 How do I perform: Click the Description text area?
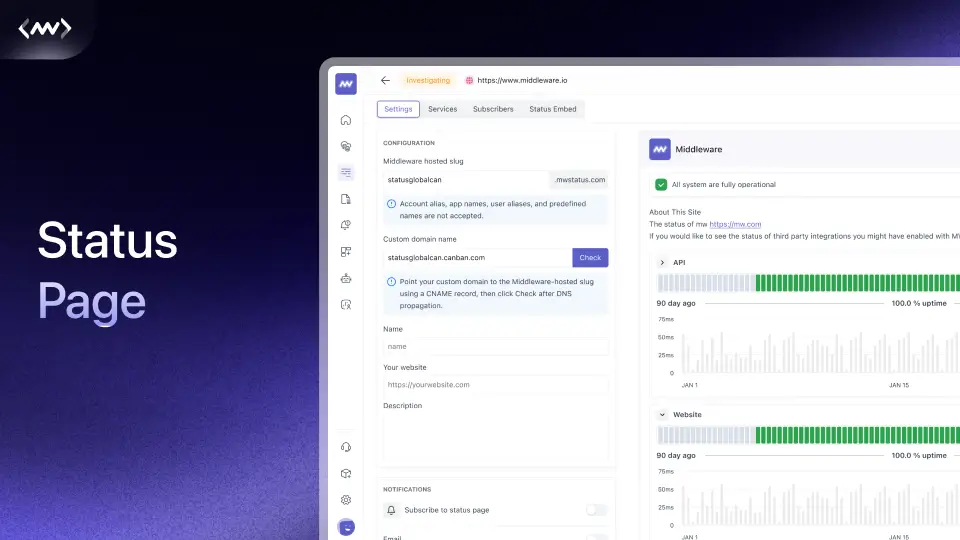click(x=496, y=438)
